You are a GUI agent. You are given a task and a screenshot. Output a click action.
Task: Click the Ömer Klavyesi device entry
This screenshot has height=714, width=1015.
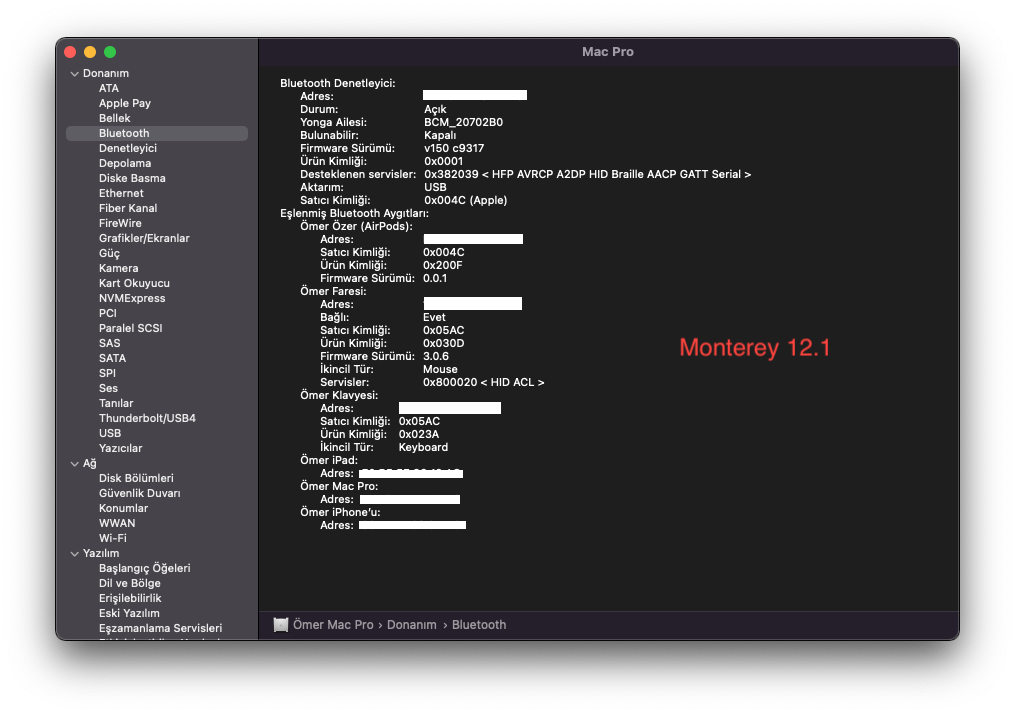[339, 395]
